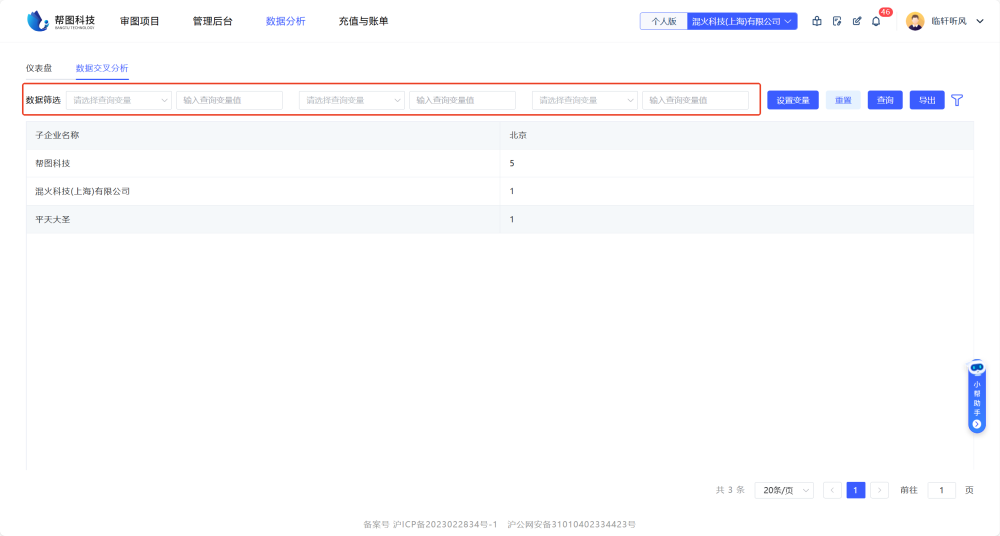
Task: Click the gift box icon in header
Action: [817, 21]
